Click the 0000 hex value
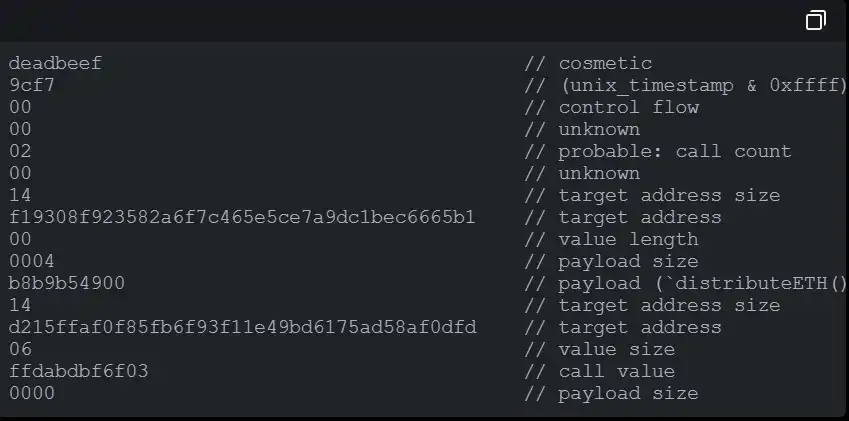 coord(32,394)
